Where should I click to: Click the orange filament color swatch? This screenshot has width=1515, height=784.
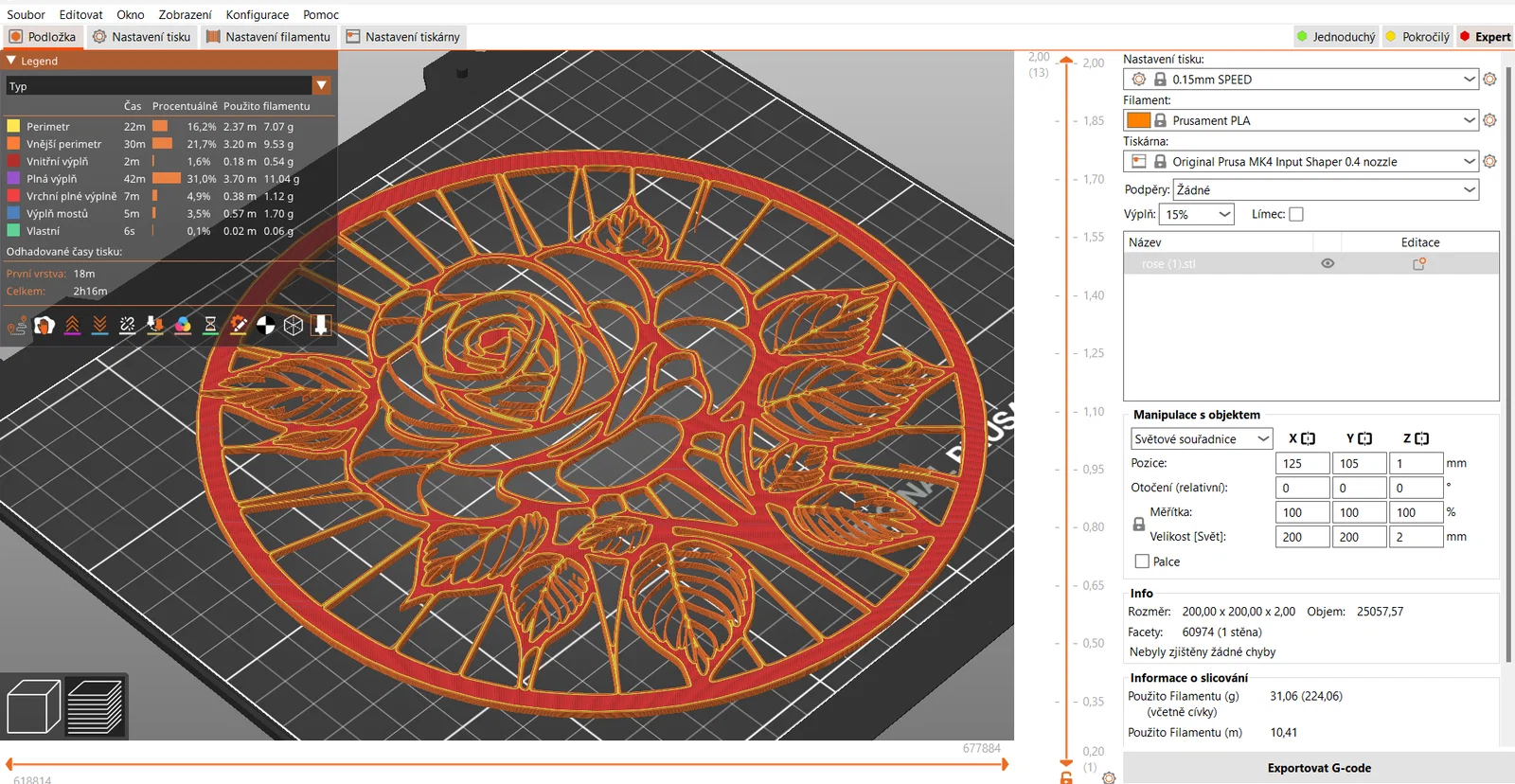1139,120
